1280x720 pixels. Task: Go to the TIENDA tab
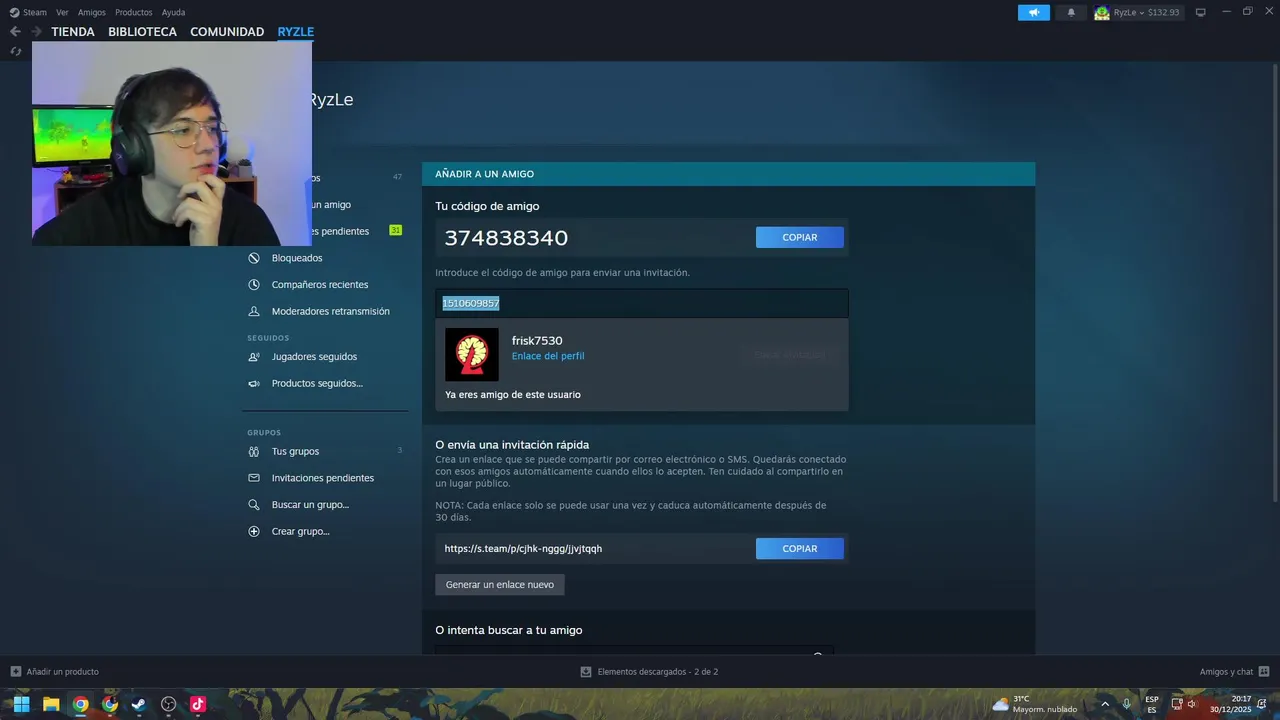73,31
